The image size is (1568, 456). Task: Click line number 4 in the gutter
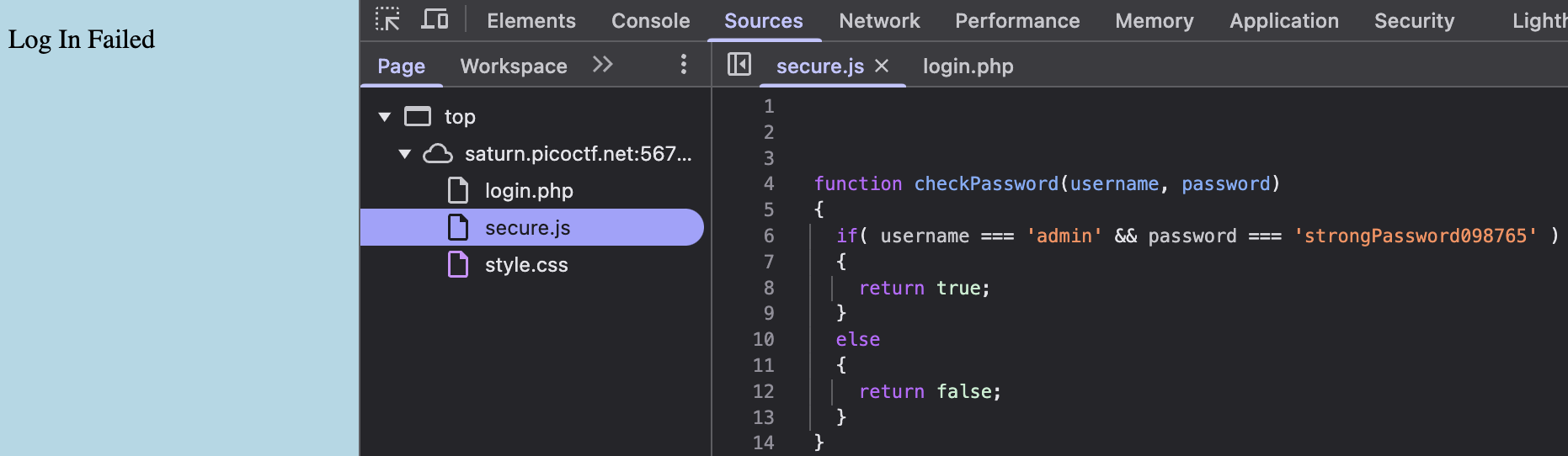[x=769, y=184]
